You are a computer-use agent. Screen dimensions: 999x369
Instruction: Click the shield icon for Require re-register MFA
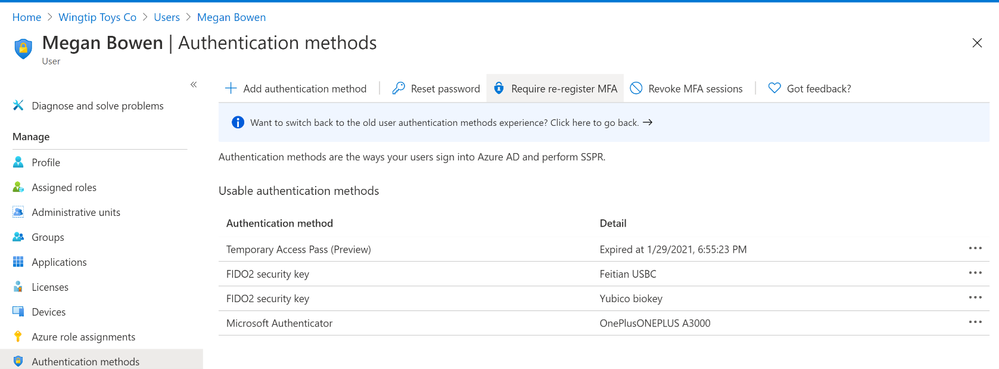click(x=499, y=89)
